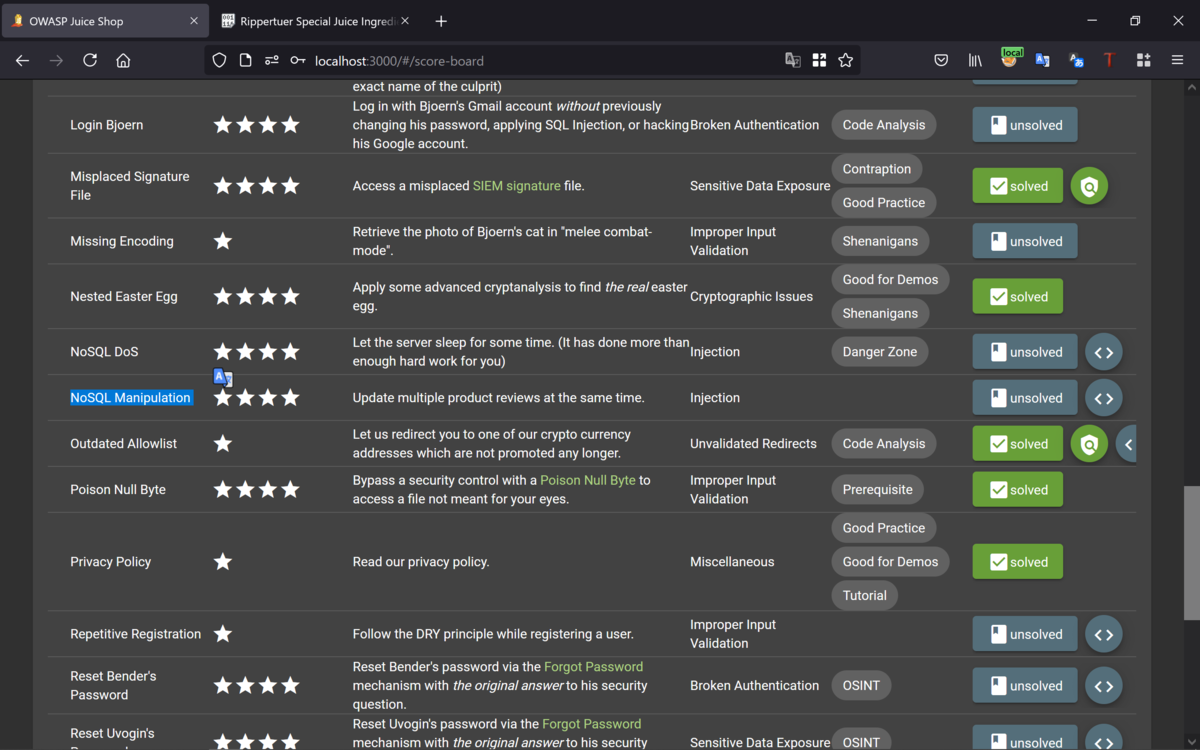Open mitigation shield icon for Outdated Allowlist
Image resolution: width=1200 pixels, height=750 pixels.
pos(1089,444)
